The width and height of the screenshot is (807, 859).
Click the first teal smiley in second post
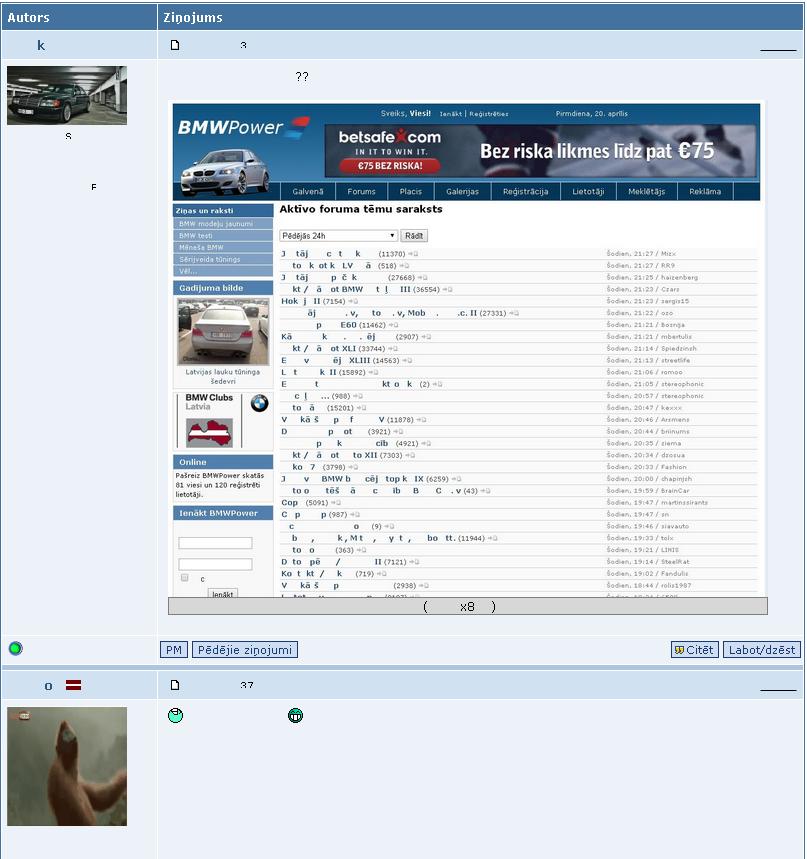pyautogui.click(x=175, y=715)
